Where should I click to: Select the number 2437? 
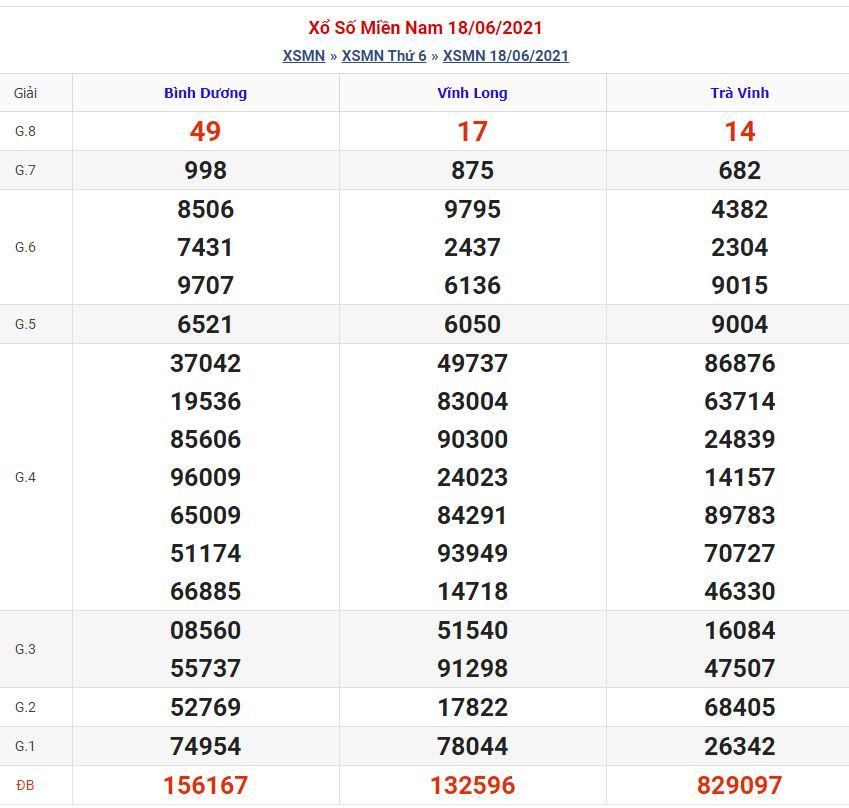pyautogui.click(x=472, y=247)
